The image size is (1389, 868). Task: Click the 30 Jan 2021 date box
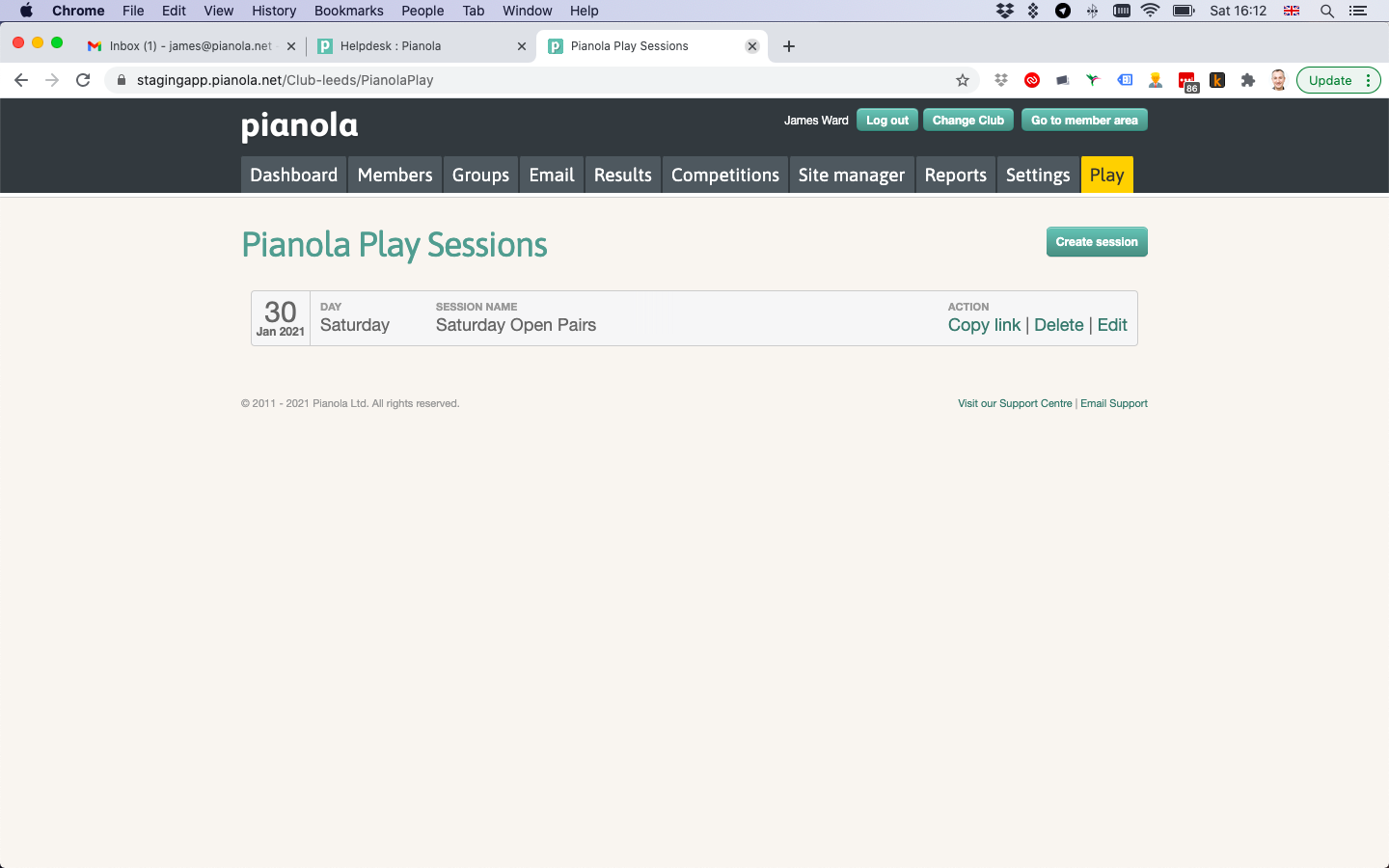pos(281,318)
